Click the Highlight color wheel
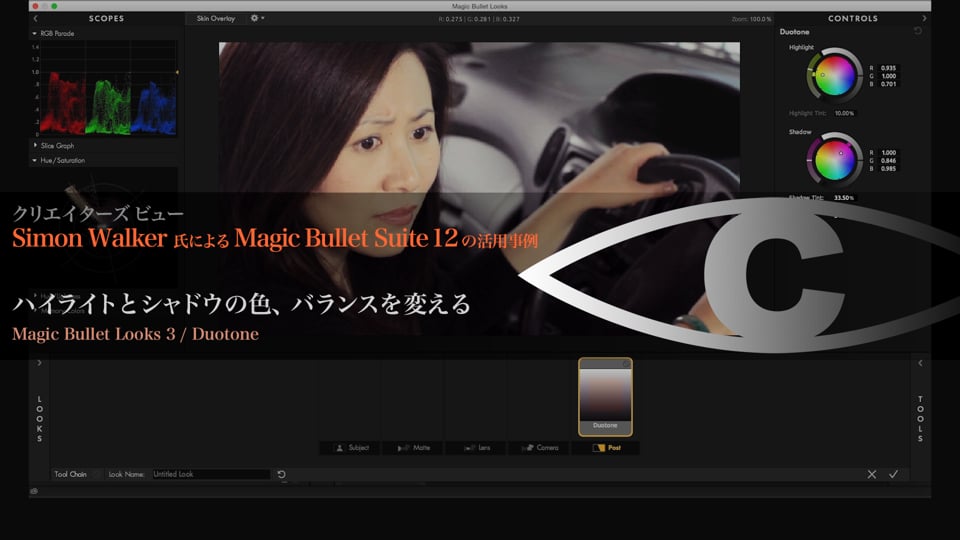 coord(834,75)
